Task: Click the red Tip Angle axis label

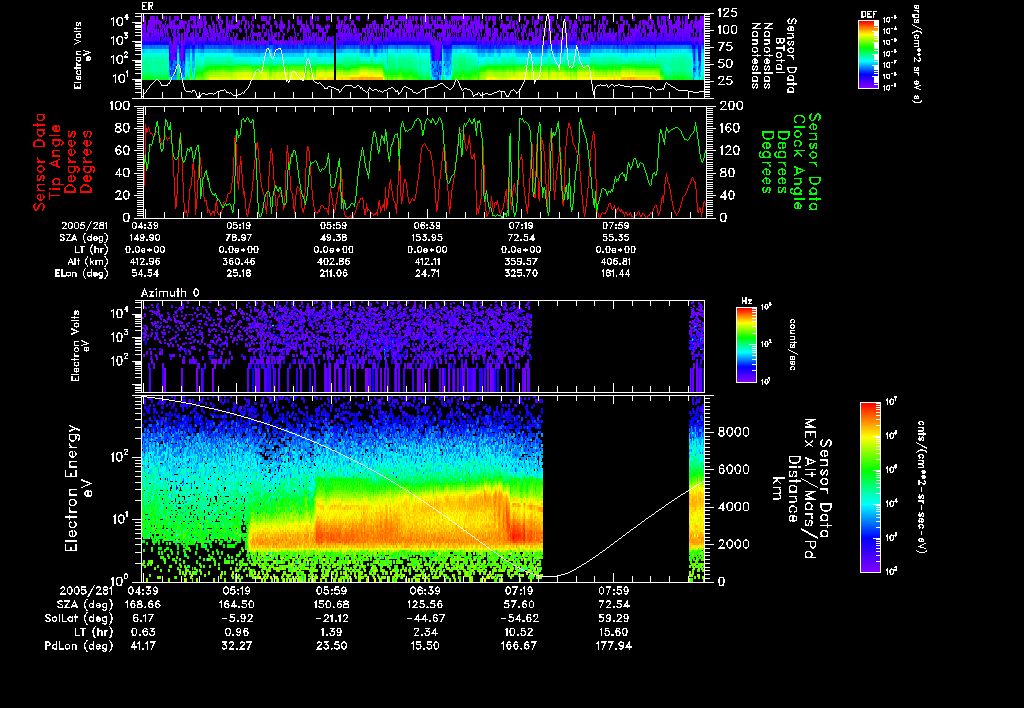Action: (63, 162)
